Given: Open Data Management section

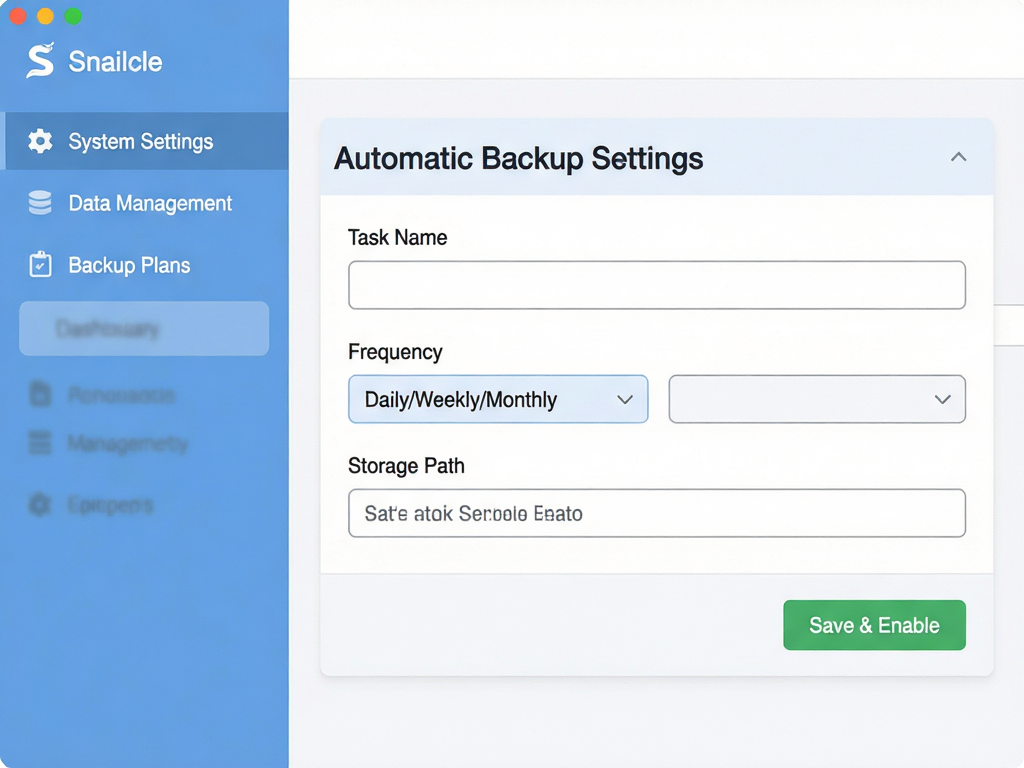Looking at the screenshot, I should 146,203.
